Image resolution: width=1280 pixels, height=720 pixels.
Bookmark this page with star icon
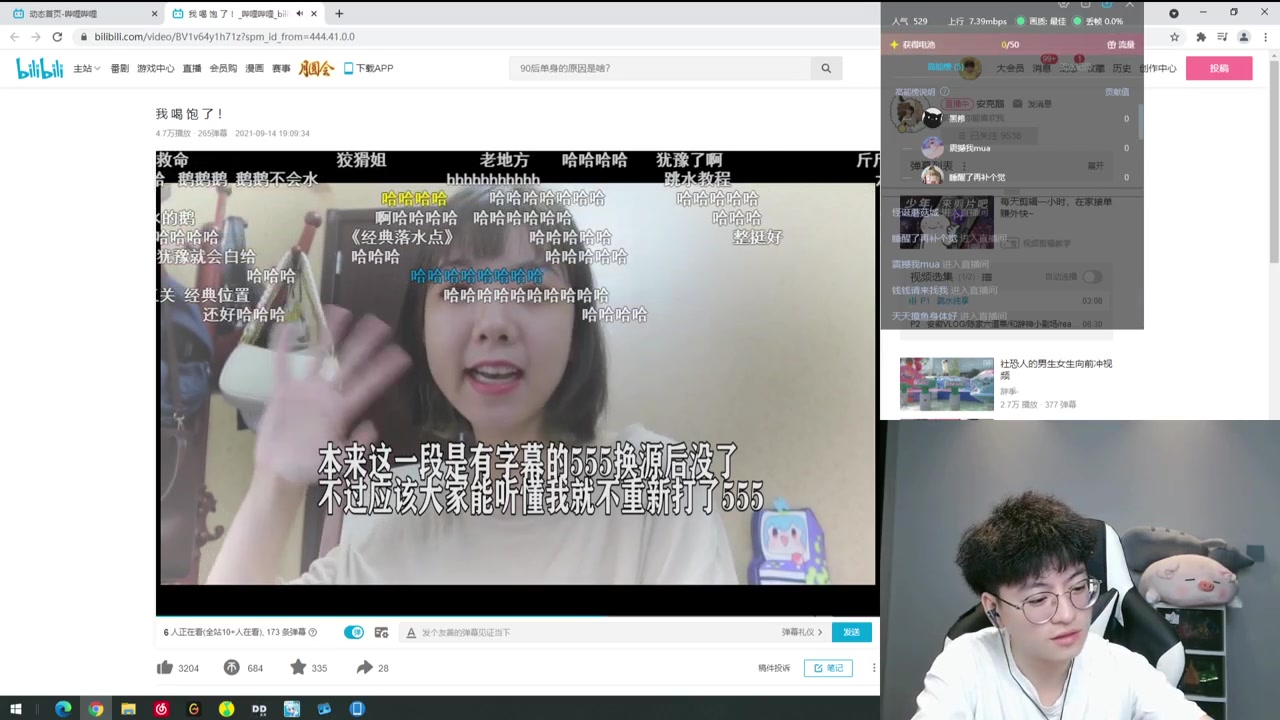point(1175,37)
